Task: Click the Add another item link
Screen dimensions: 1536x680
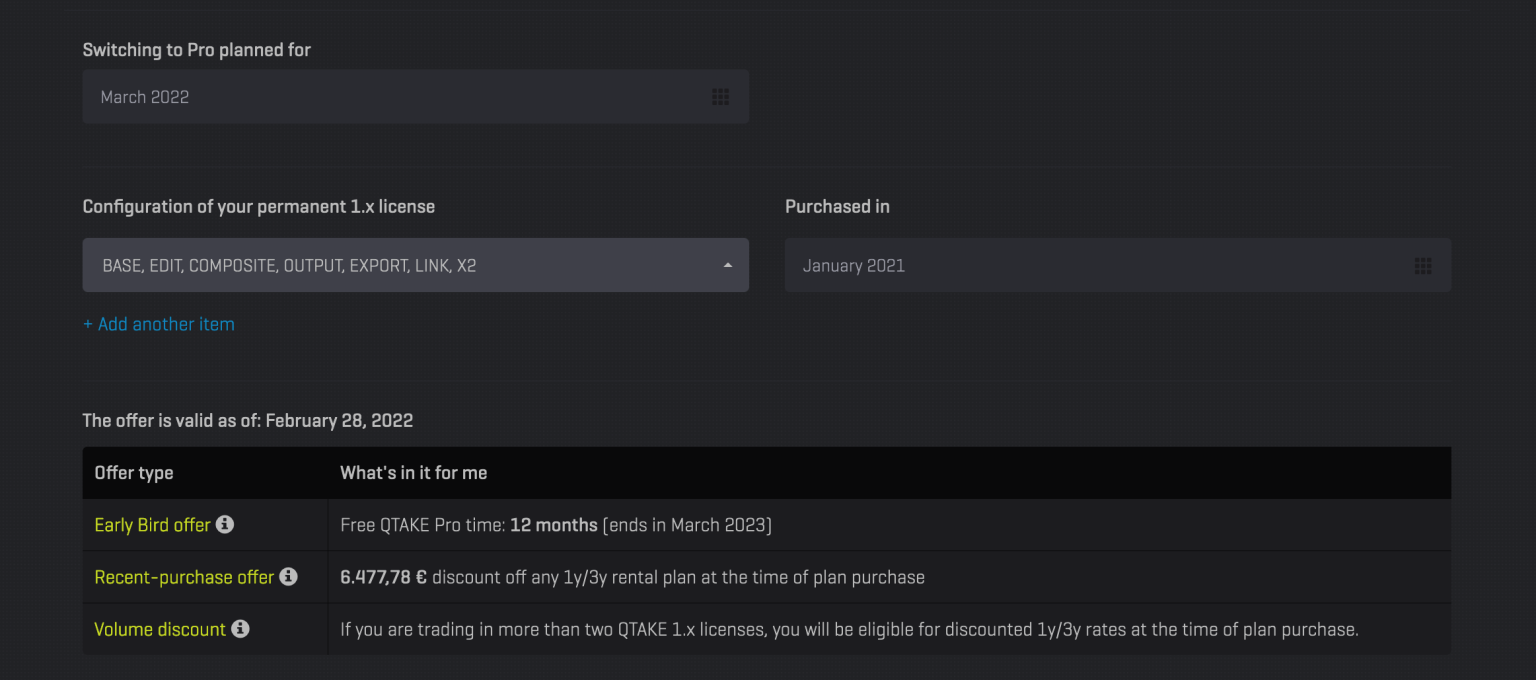Action: (x=158, y=324)
